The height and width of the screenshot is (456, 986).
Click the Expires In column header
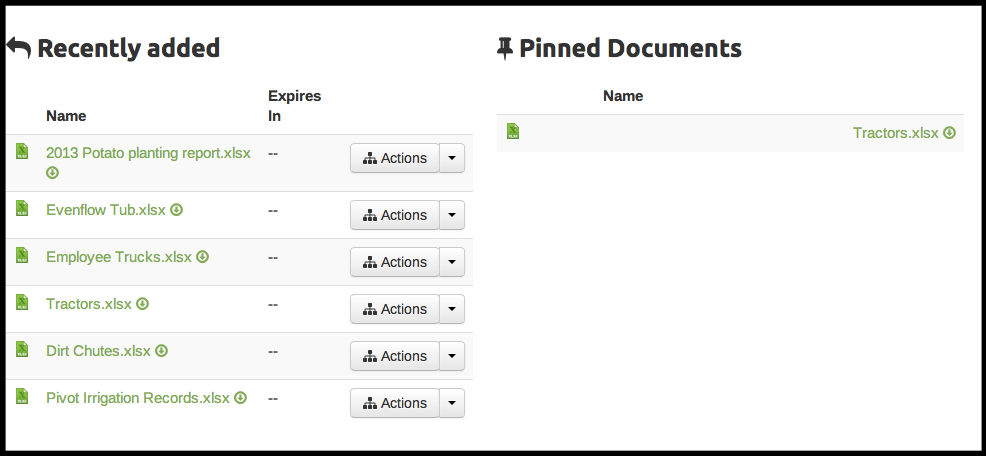pyautogui.click(x=294, y=106)
